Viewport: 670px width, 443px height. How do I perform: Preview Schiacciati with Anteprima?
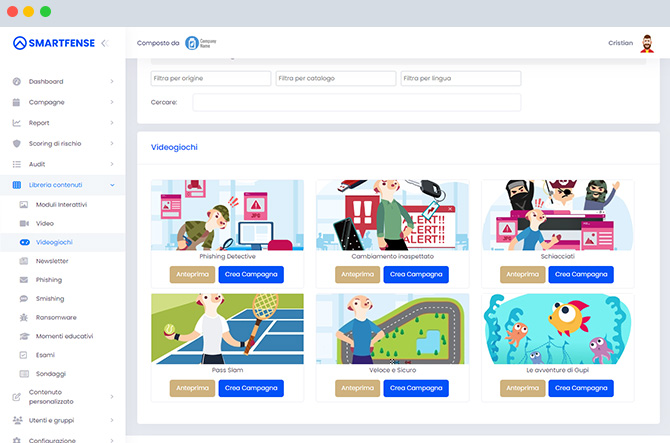[523, 275]
